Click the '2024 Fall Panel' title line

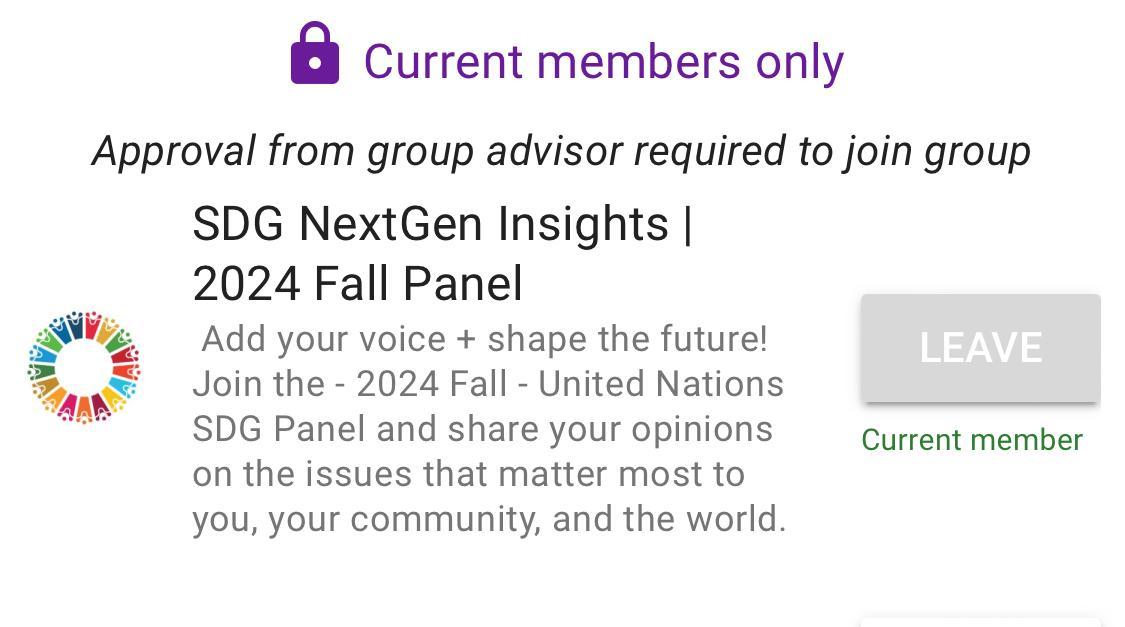click(357, 284)
